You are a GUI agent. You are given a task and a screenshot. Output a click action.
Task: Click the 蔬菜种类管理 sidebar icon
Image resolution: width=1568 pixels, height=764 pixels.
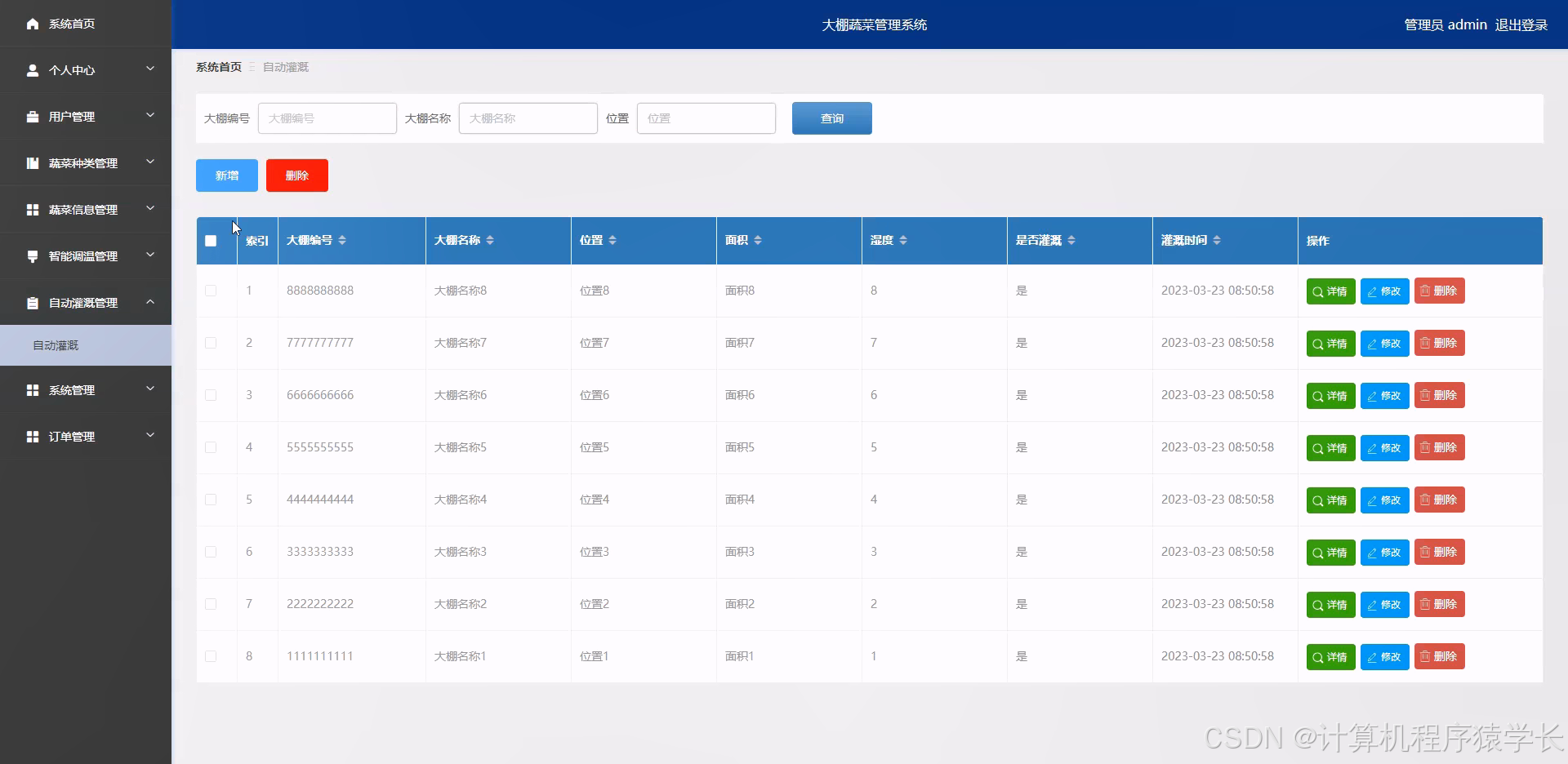click(x=33, y=163)
